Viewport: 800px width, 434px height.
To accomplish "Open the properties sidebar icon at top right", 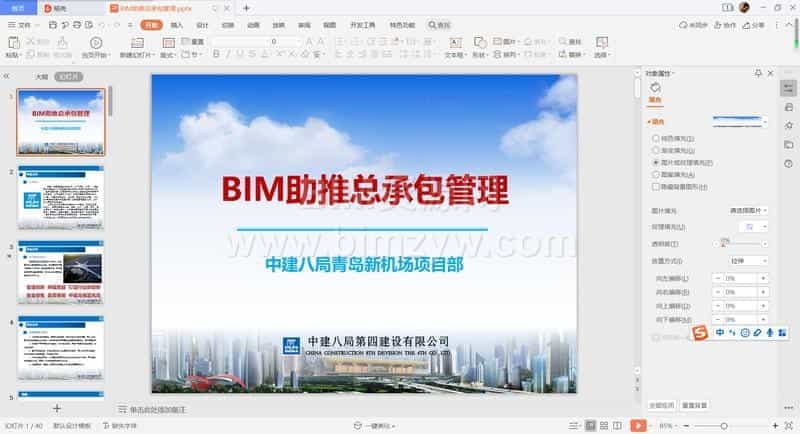I will [x=788, y=88].
